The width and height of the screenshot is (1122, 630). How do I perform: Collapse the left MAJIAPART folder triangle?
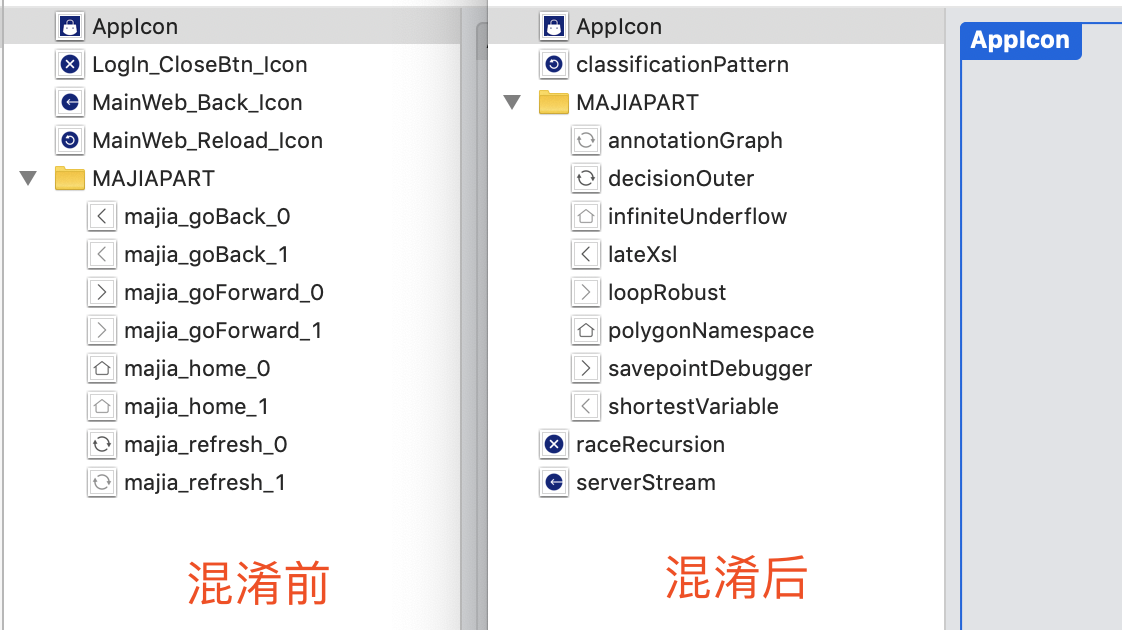(x=28, y=179)
